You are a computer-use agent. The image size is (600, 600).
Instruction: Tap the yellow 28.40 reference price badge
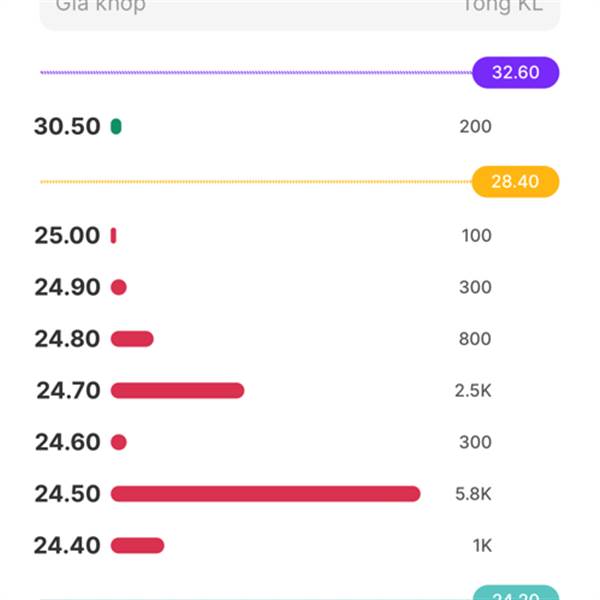[515, 182]
